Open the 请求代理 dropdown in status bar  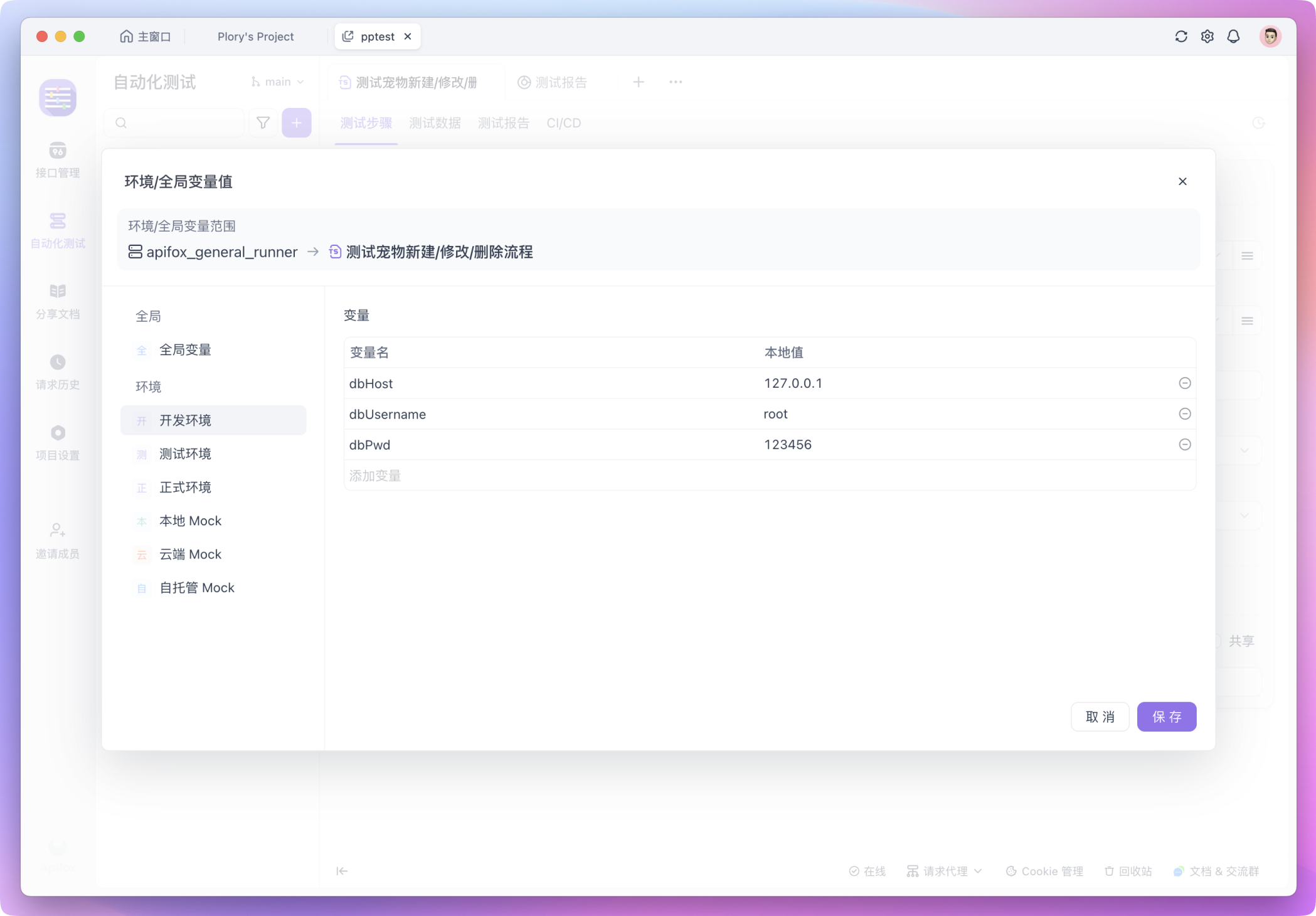(x=945, y=871)
